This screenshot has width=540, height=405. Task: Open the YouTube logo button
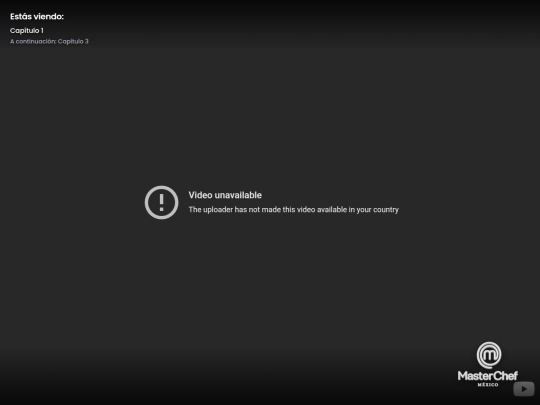point(524,389)
